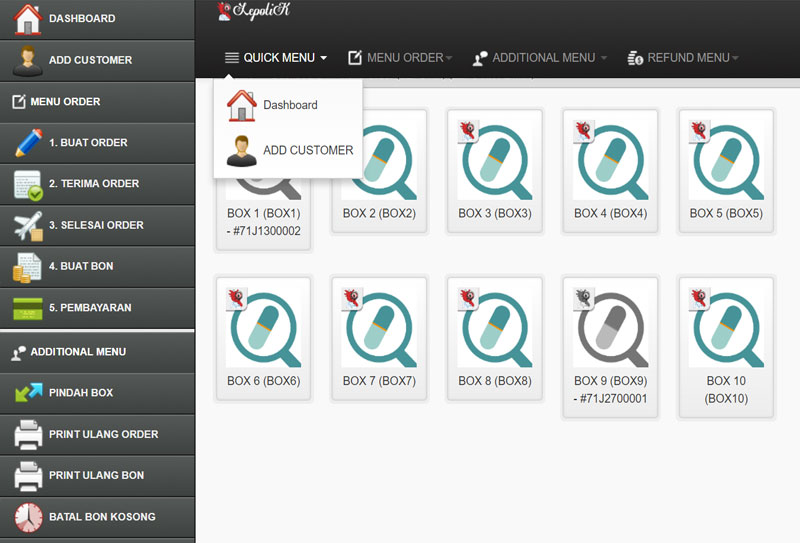This screenshot has height=543, width=800.
Task: Open the QUICK MENU dropdown caret
Action: [x=323, y=58]
